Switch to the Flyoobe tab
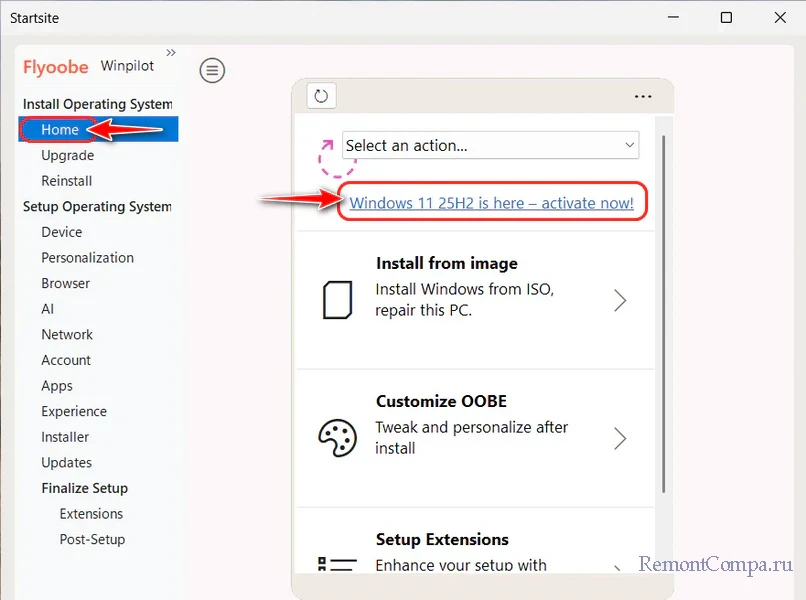 pyautogui.click(x=56, y=67)
